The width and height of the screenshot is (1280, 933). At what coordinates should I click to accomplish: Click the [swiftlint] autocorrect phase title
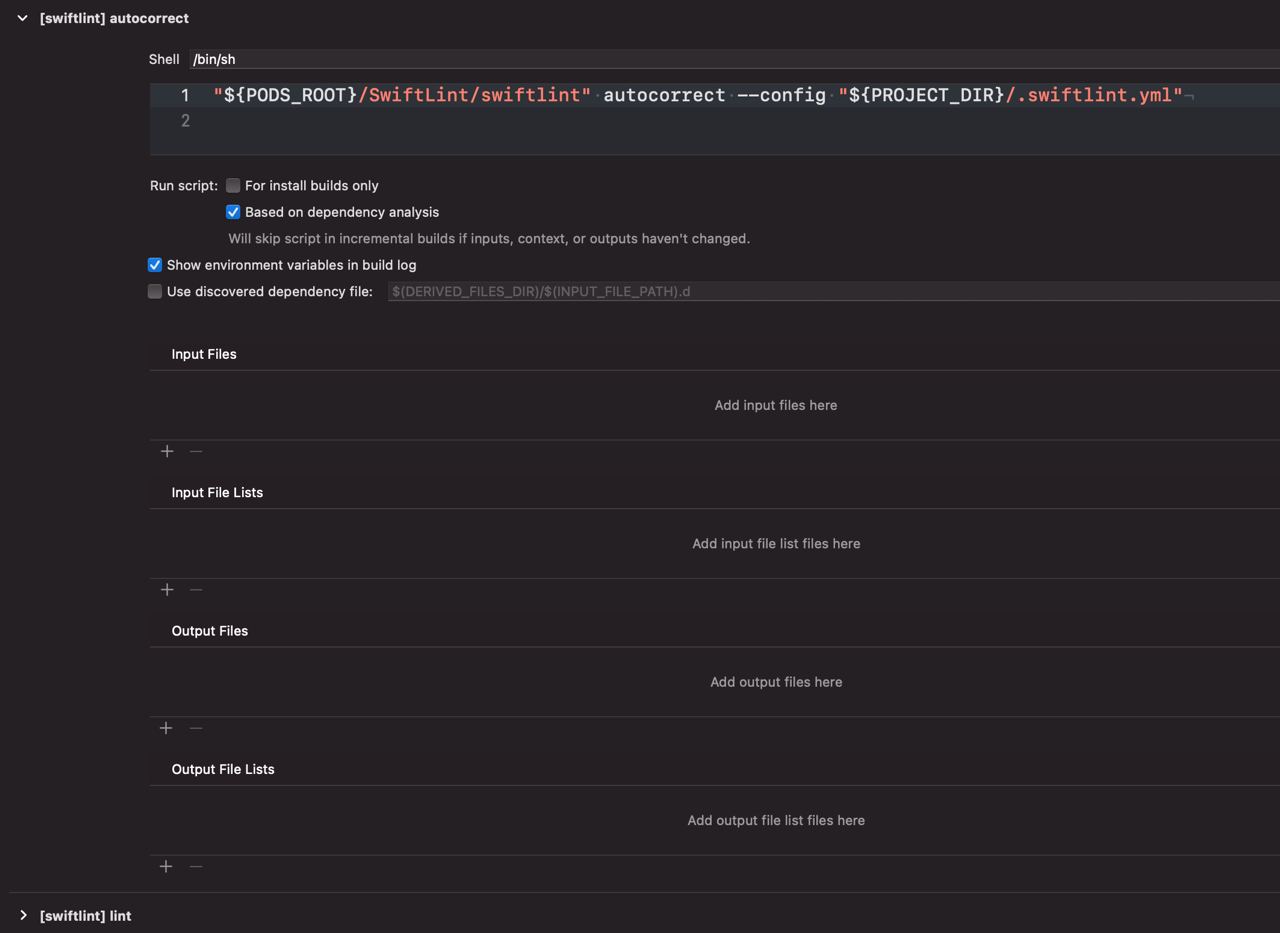tap(114, 18)
